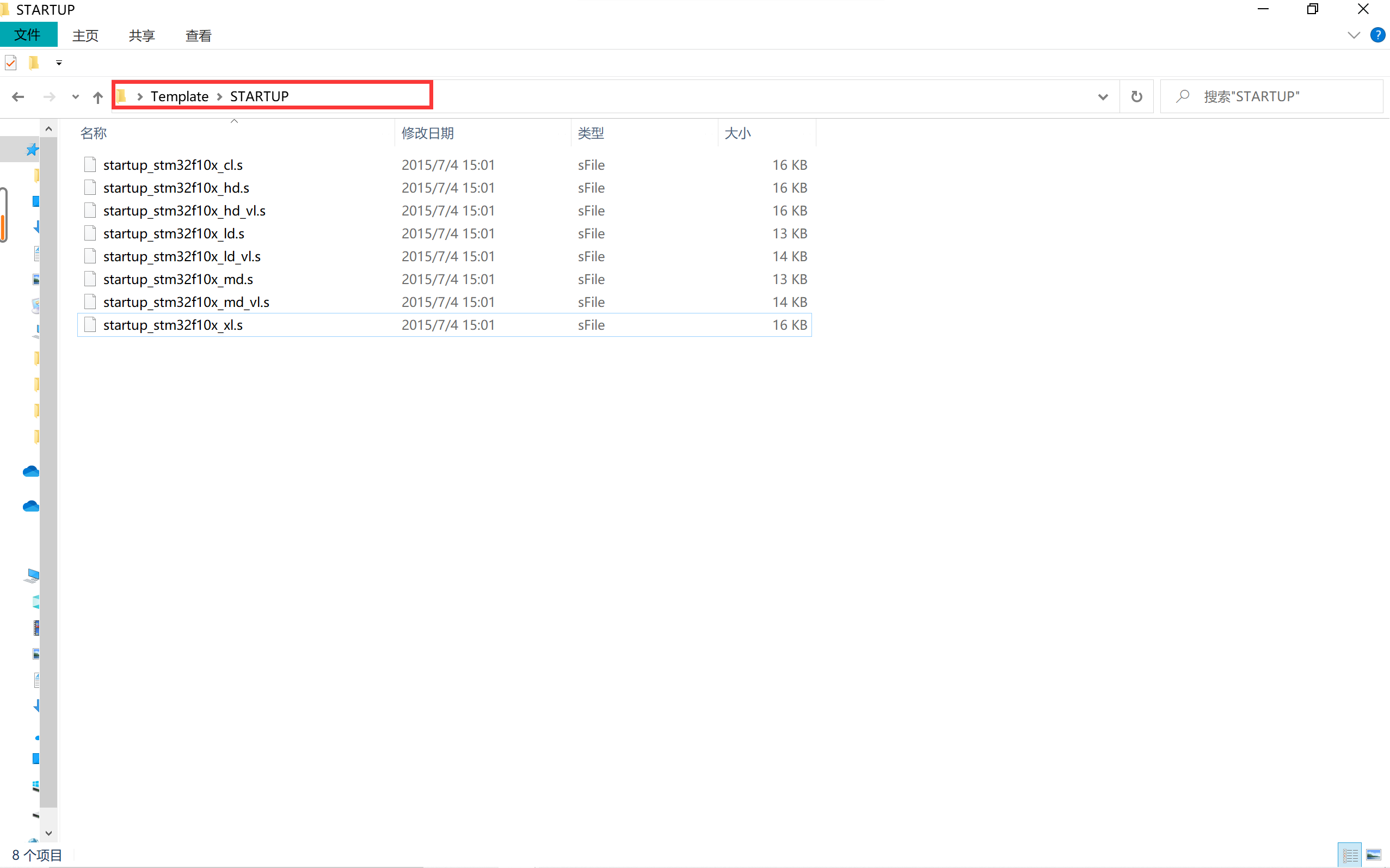1390x868 pixels.
Task: Click the Back navigation arrow
Action: point(18,97)
